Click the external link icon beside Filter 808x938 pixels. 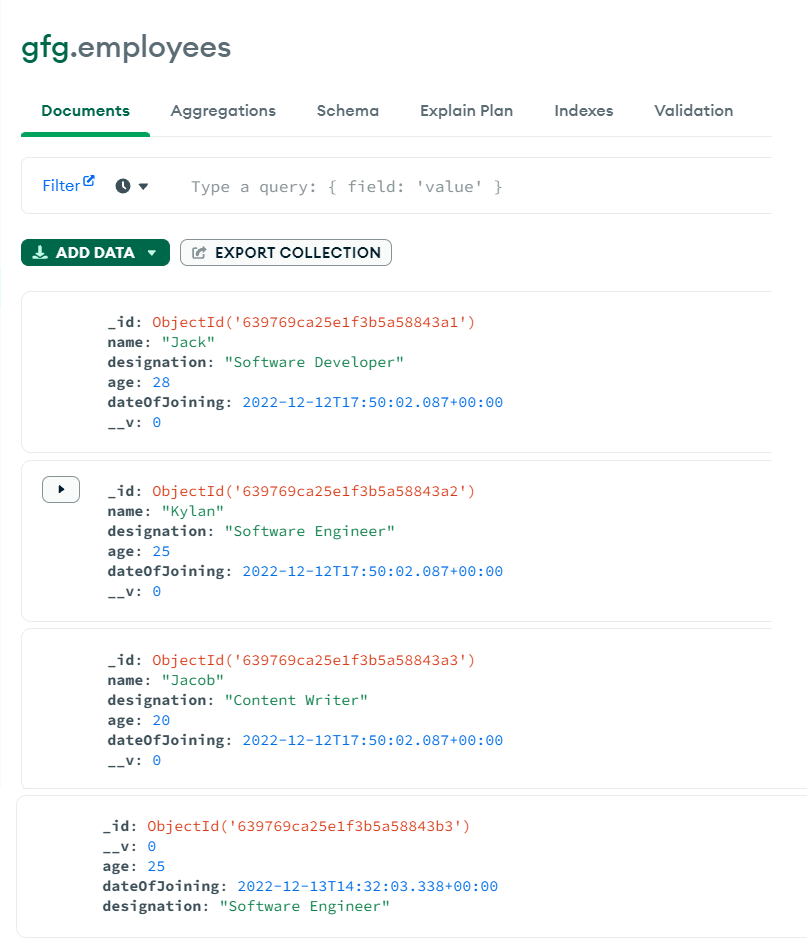click(x=89, y=181)
